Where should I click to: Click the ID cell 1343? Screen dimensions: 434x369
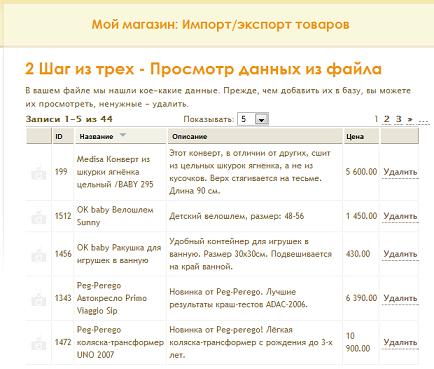63,298
